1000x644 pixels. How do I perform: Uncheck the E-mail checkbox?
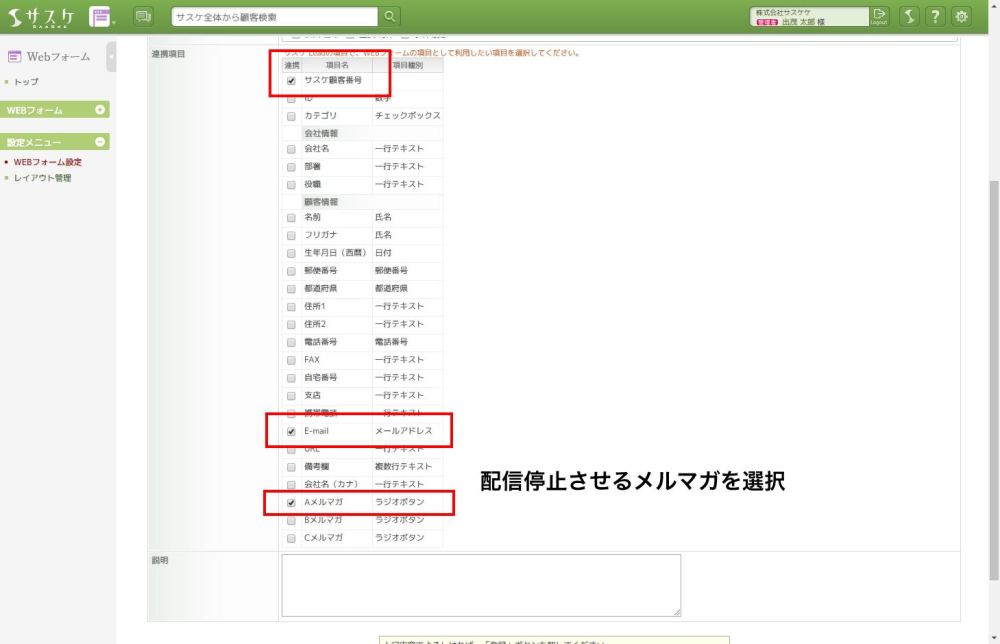point(291,432)
